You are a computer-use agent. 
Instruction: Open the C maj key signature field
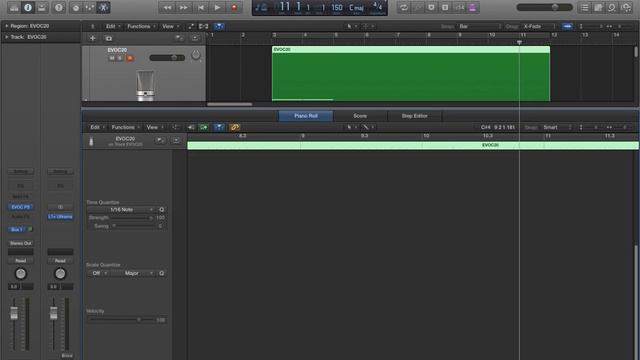[x=356, y=7]
